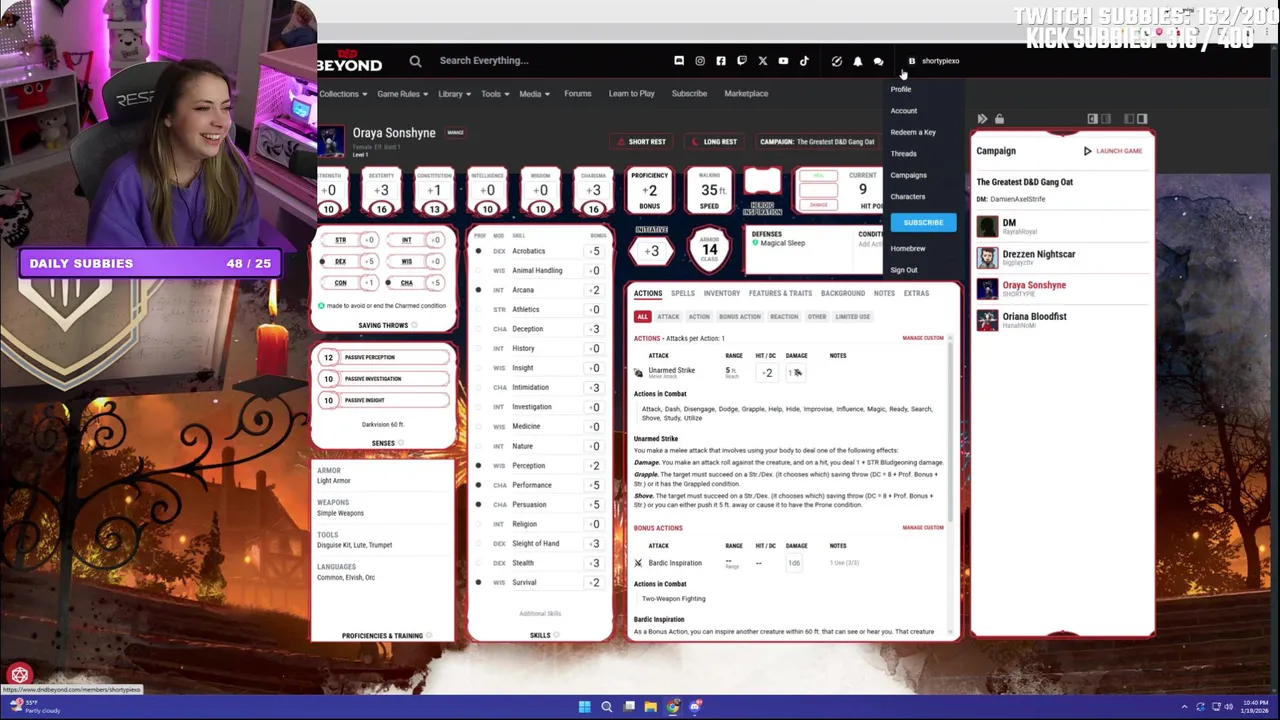Viewport: 1280px width, 720px height.
Task: Click the search magnifier icon
Action: [415, 61]
